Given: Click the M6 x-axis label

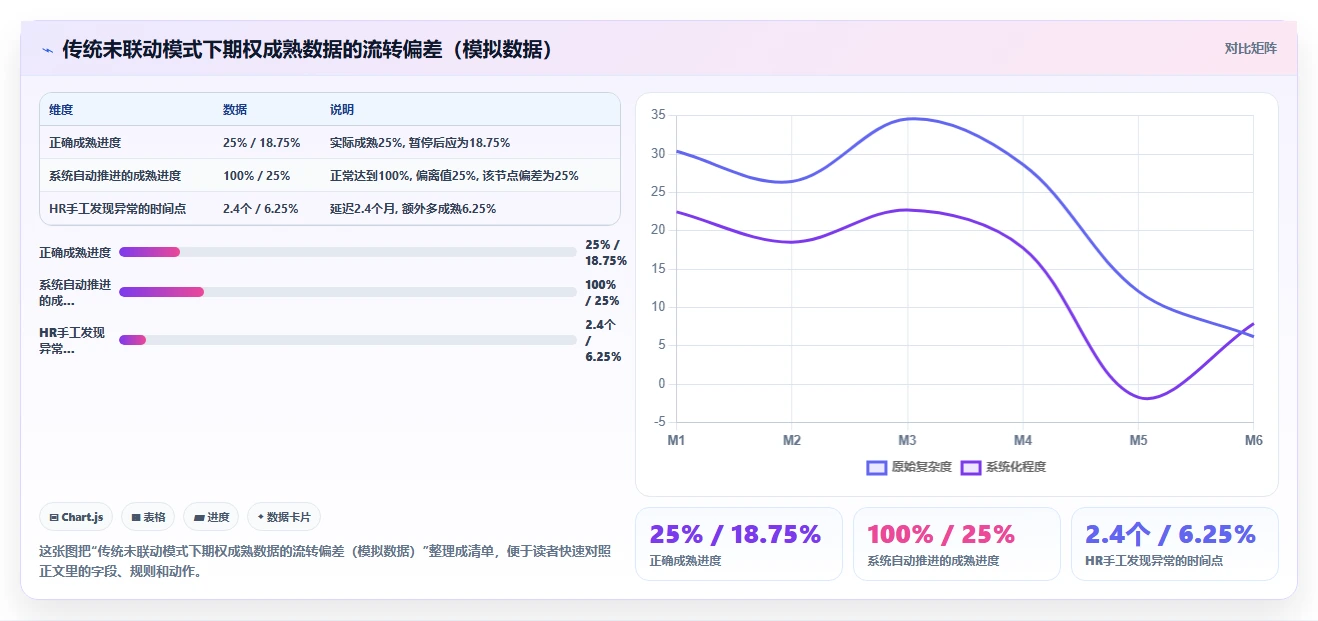Looking at the screenshot, I should coord(1253,440).
